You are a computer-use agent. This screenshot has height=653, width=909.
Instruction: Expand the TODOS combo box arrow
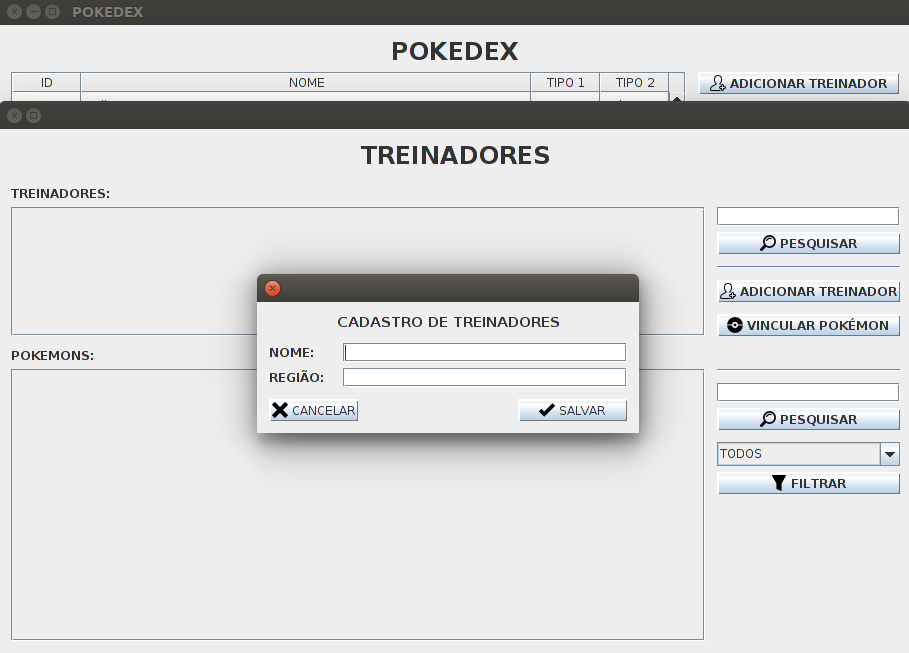889,453
